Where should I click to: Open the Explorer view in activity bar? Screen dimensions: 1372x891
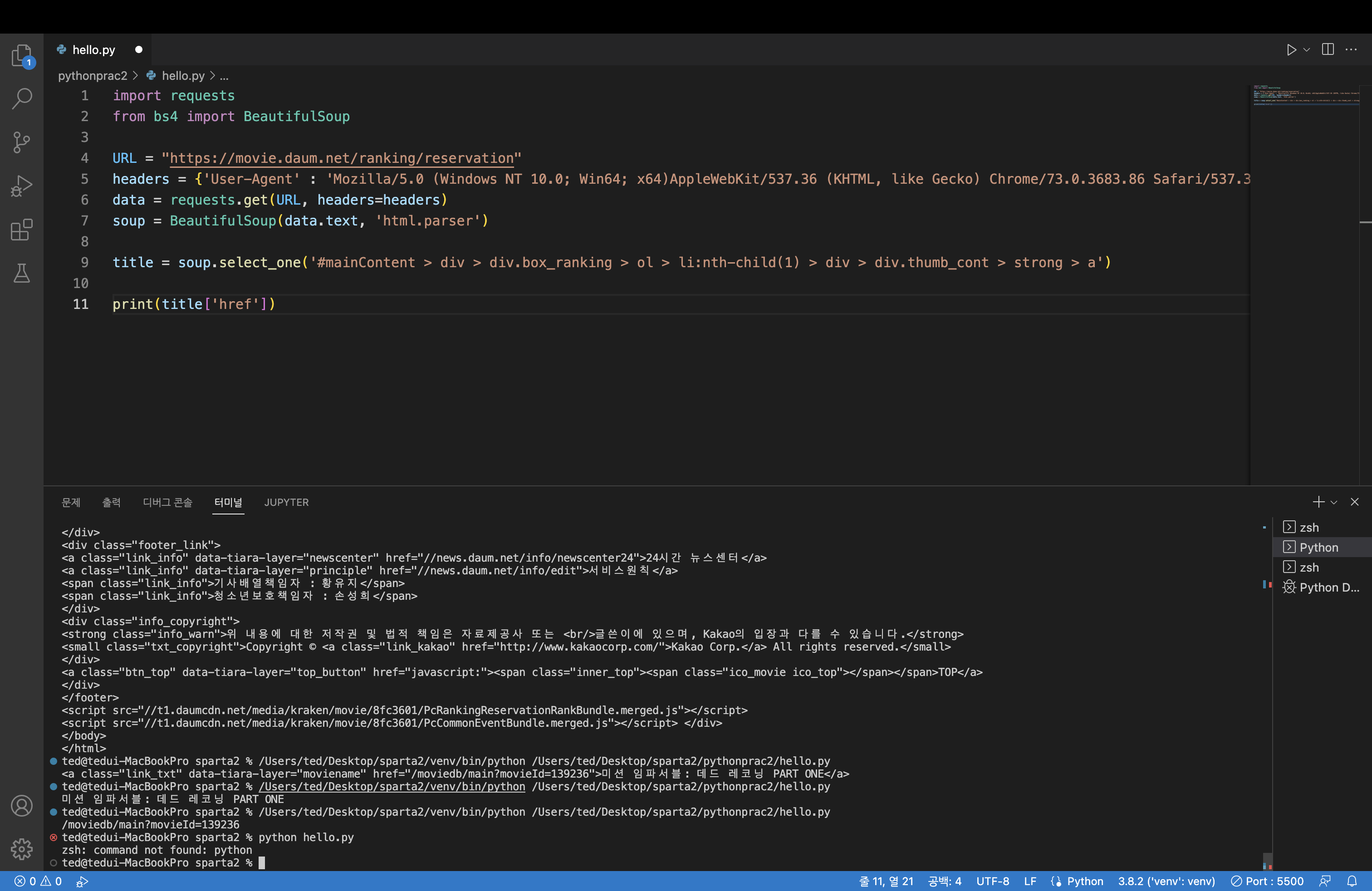pyautogui.click(x=22, y=56)
